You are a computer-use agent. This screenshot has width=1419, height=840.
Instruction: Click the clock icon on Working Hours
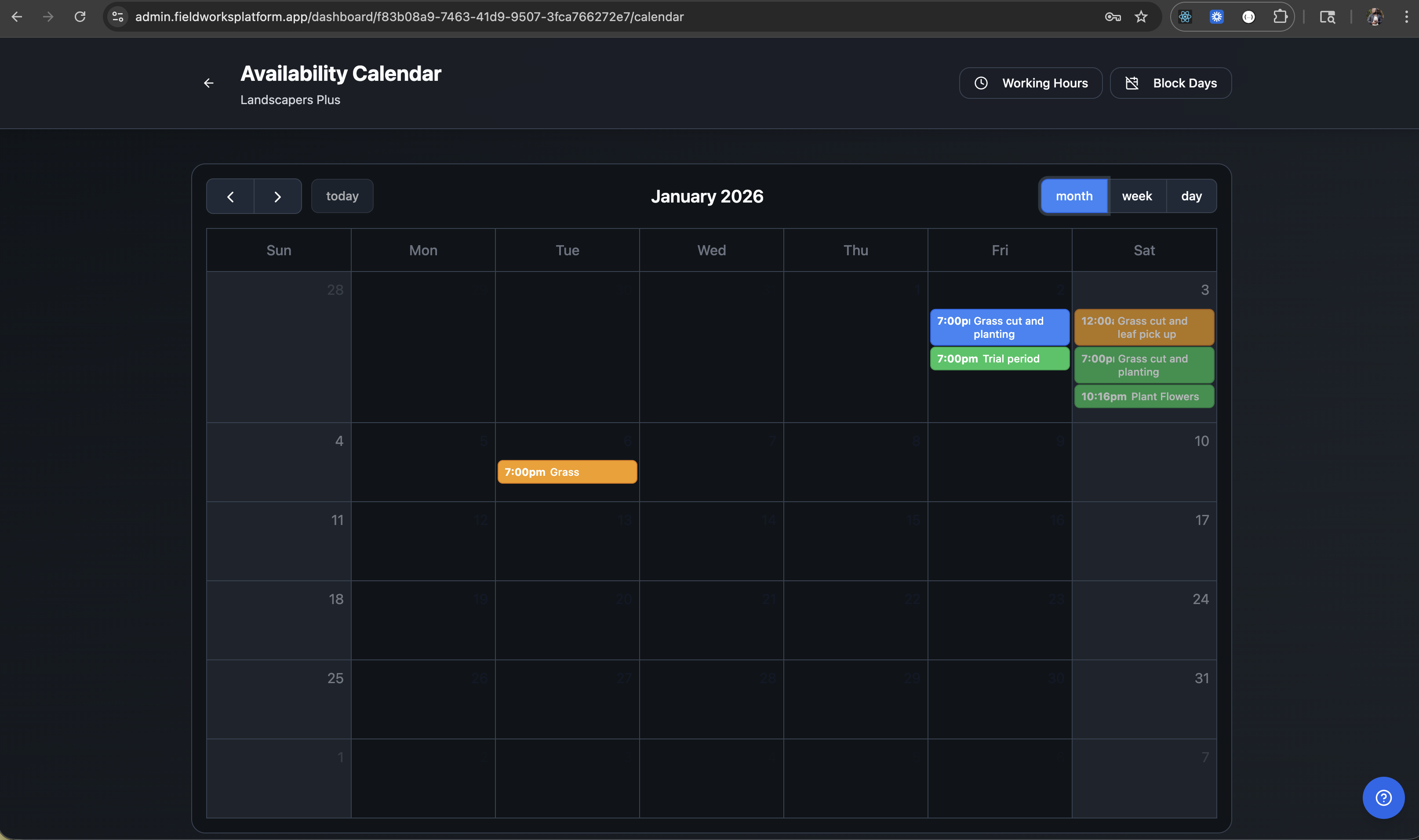981,83
